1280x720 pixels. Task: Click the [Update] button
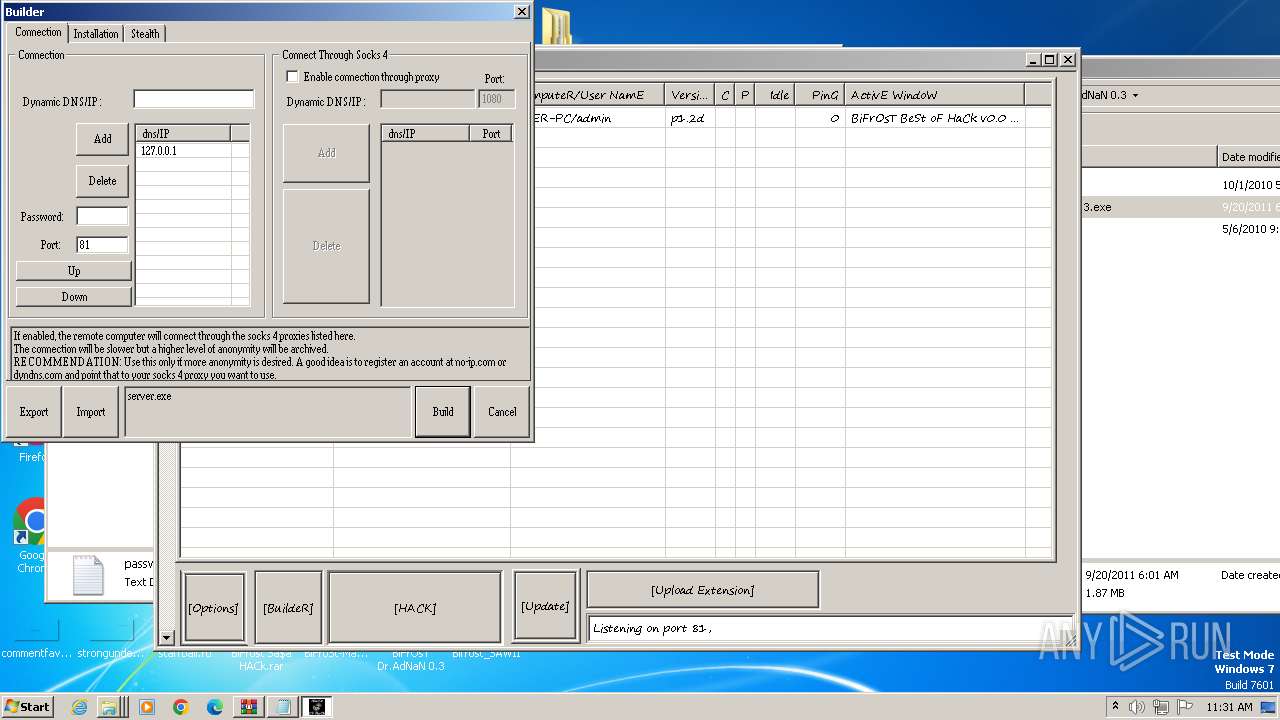pos(546,607)
